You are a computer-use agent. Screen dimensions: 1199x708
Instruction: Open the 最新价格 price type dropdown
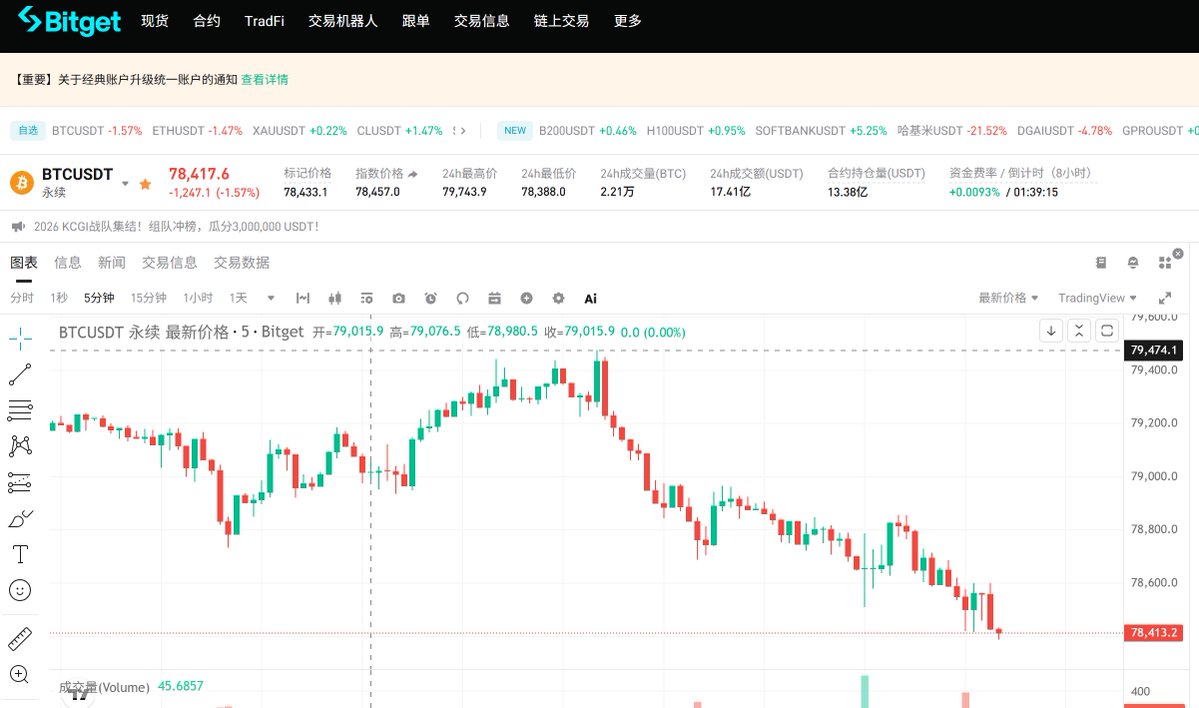(x=1009, y=298)
